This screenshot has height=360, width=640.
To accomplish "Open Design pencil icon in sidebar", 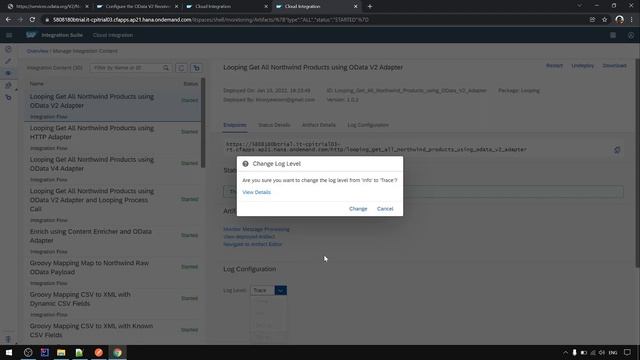I will pyautogui.click(x=8, y=61).
